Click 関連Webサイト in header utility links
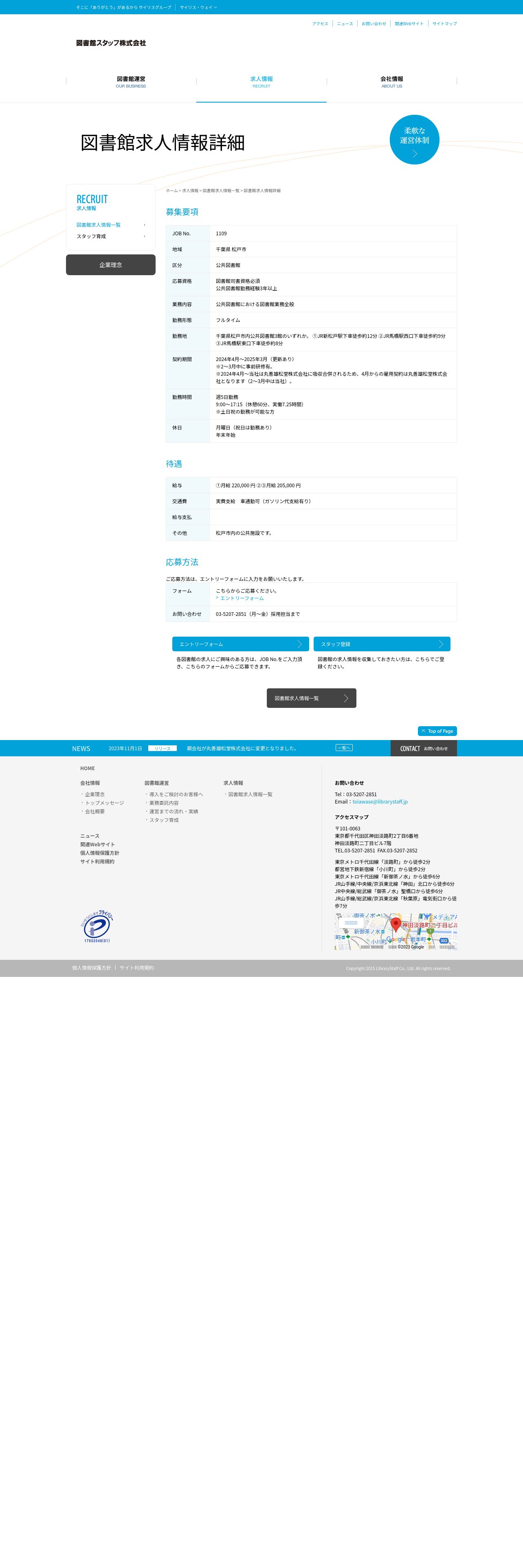The height and width of the screenshot is (1568, 523). tap(409, 24)
